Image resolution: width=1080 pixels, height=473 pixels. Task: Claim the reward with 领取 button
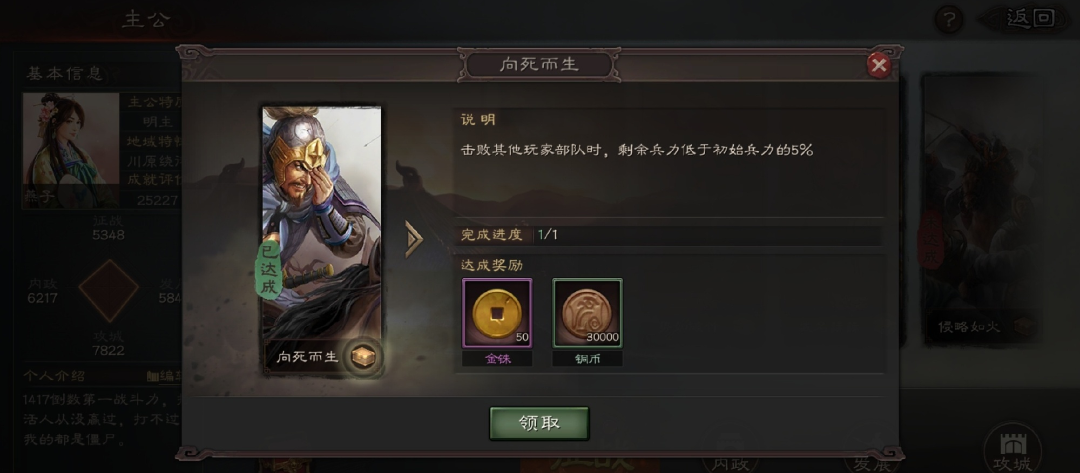click(539, 423)
